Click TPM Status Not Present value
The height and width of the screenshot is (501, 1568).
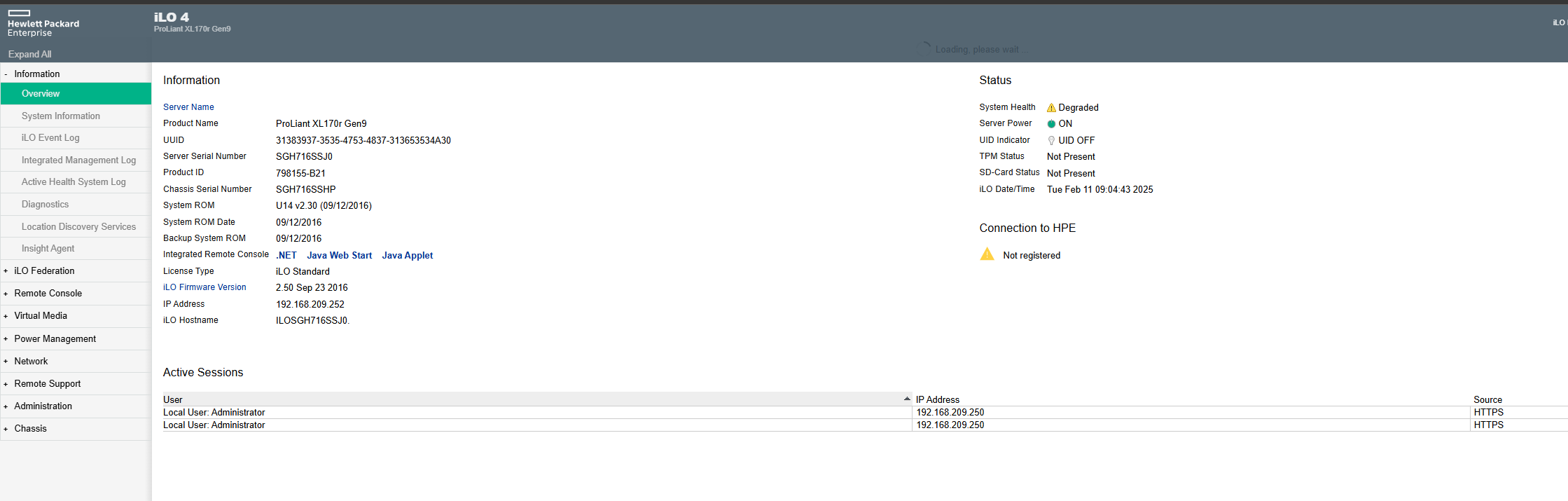coord(1071,156)
